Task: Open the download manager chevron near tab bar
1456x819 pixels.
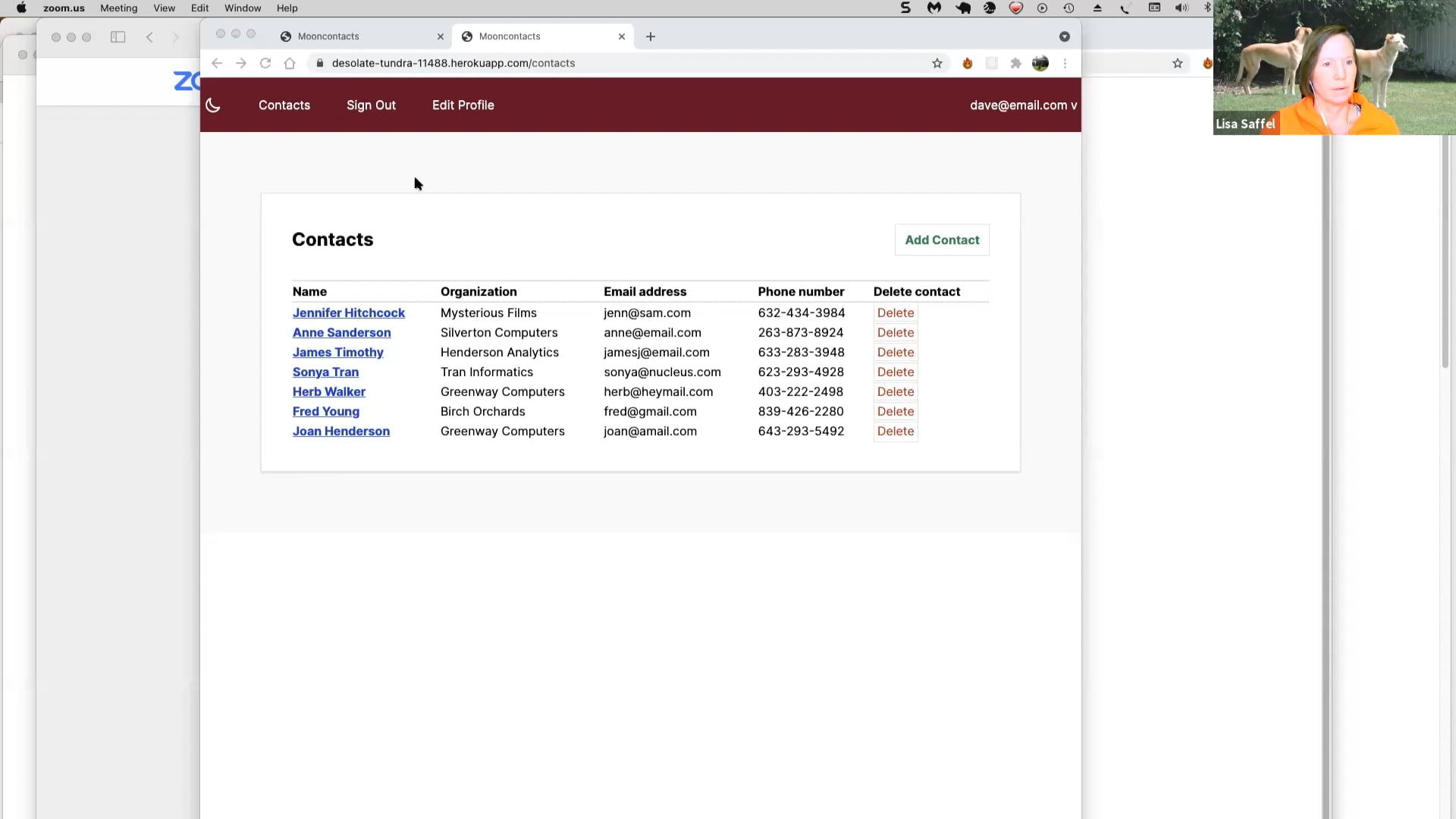Action: pyautogui.click(x=1065, y=36)
